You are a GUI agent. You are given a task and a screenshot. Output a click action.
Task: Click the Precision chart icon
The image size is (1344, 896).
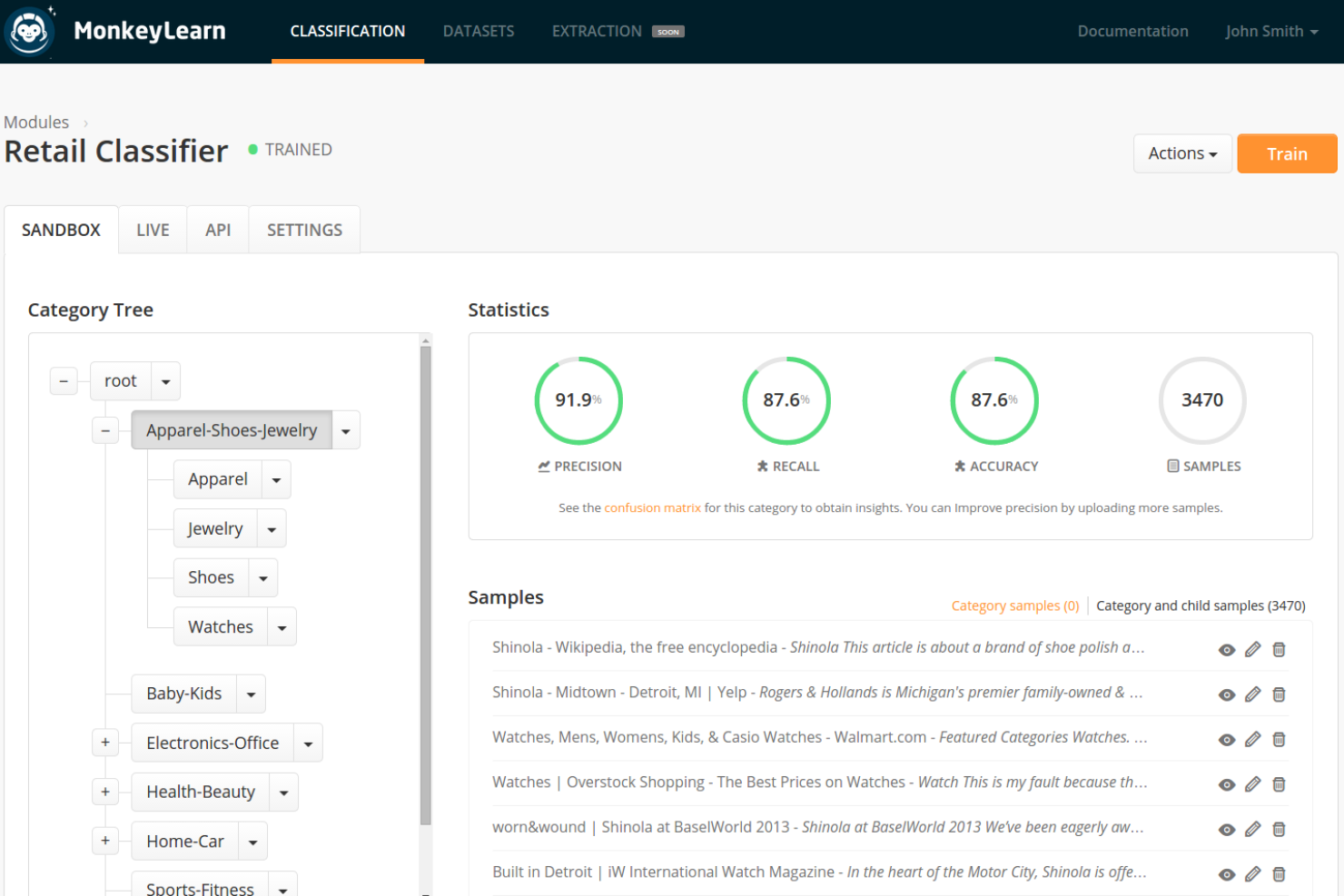[544, 466]
